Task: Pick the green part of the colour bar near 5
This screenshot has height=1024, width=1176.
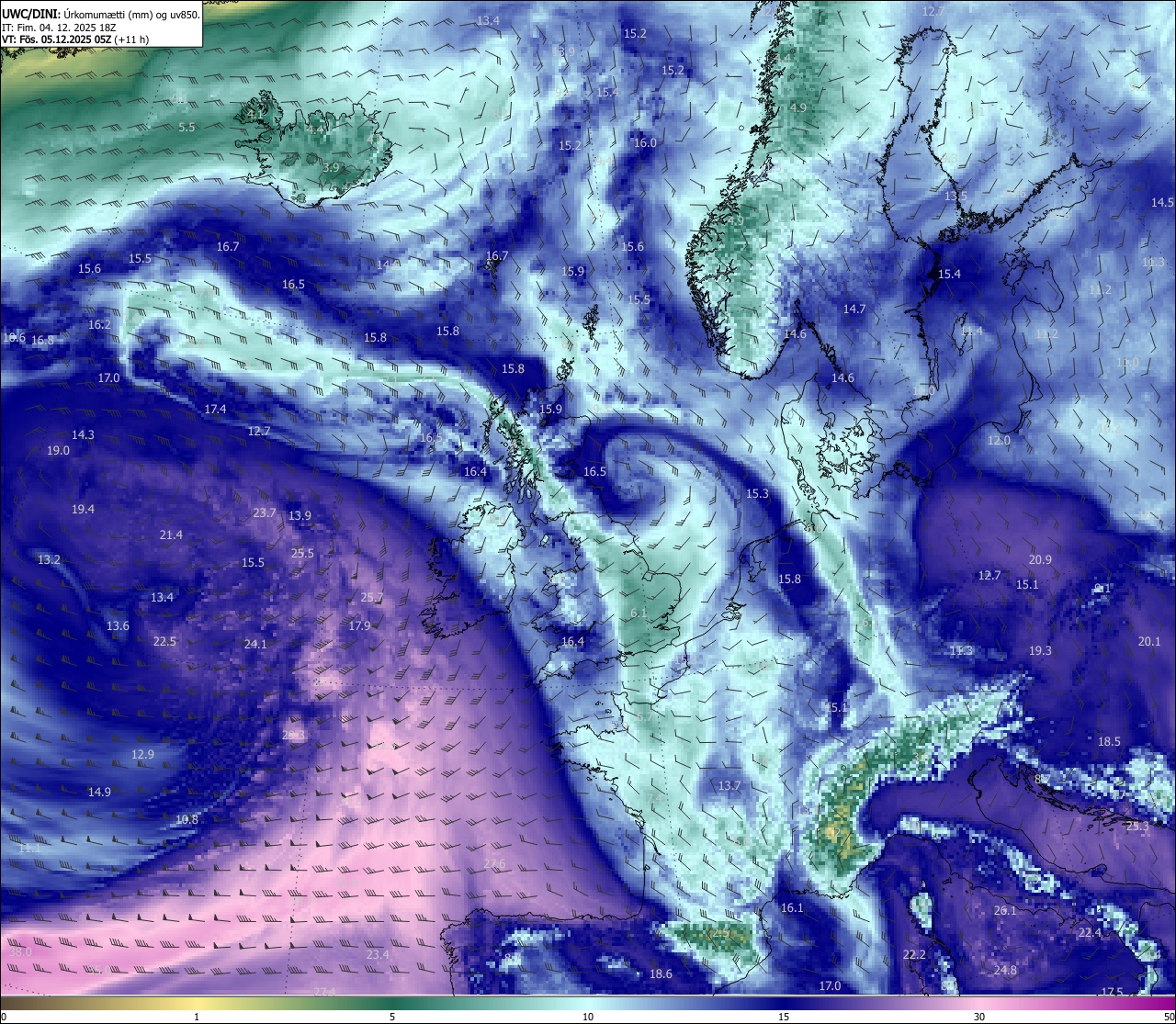Action: click(x=392, y=1003)
